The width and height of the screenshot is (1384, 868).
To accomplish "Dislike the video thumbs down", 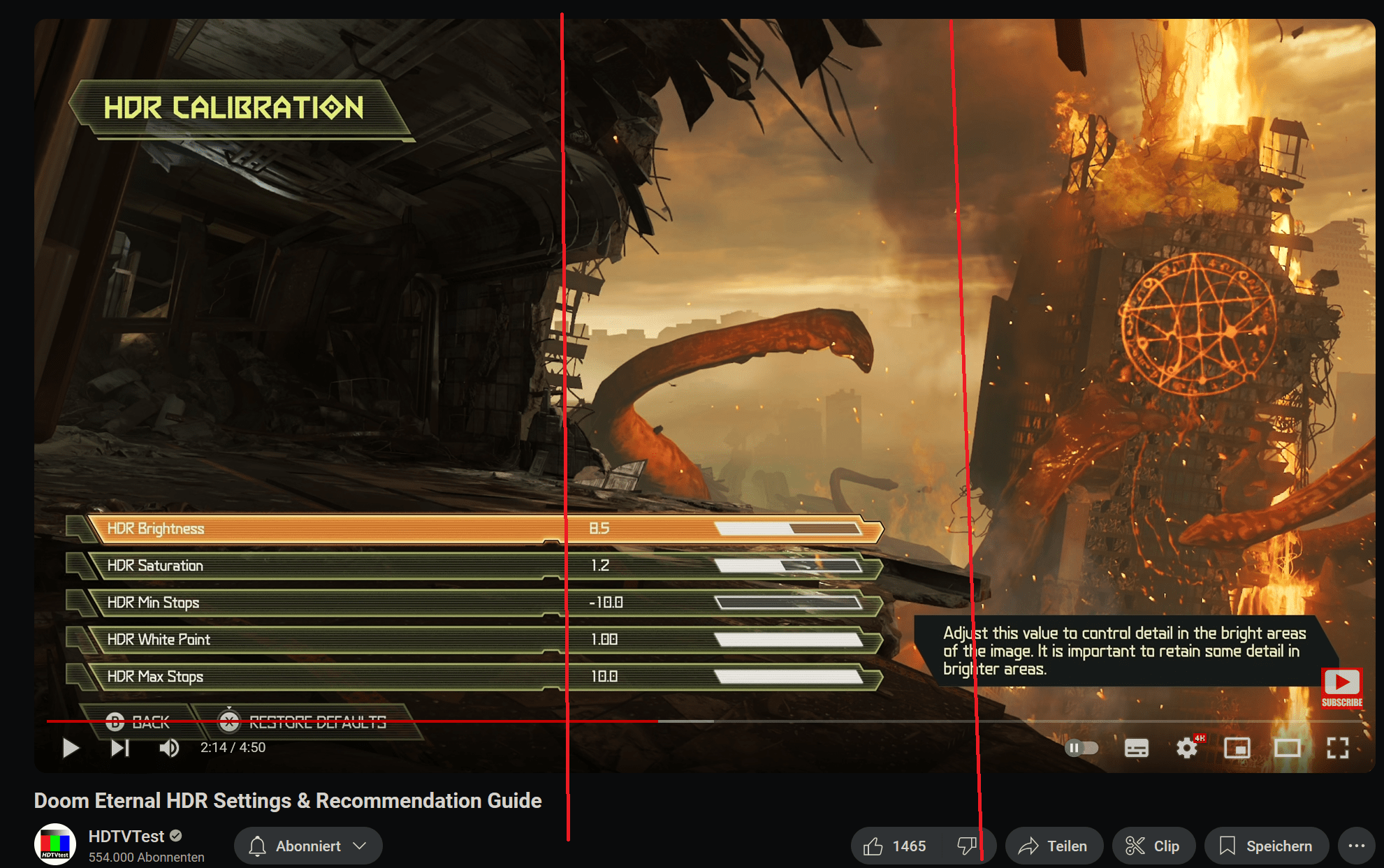I will pos(968,846).
